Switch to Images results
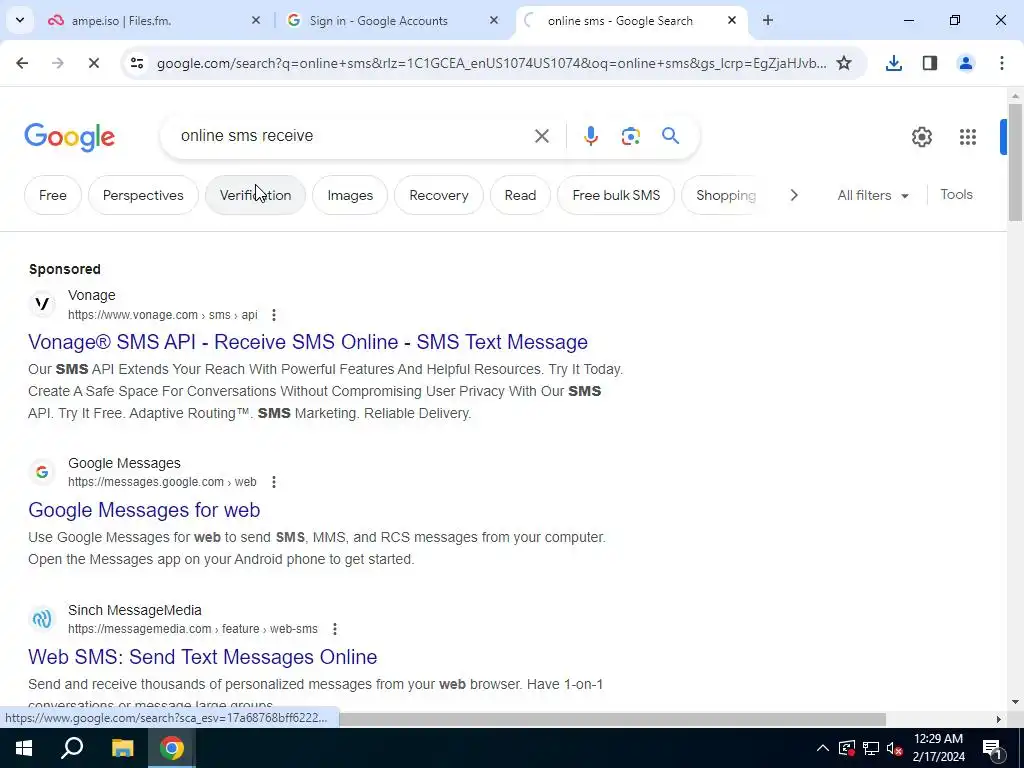This screenshot has height=768, width=1024. 350,195
